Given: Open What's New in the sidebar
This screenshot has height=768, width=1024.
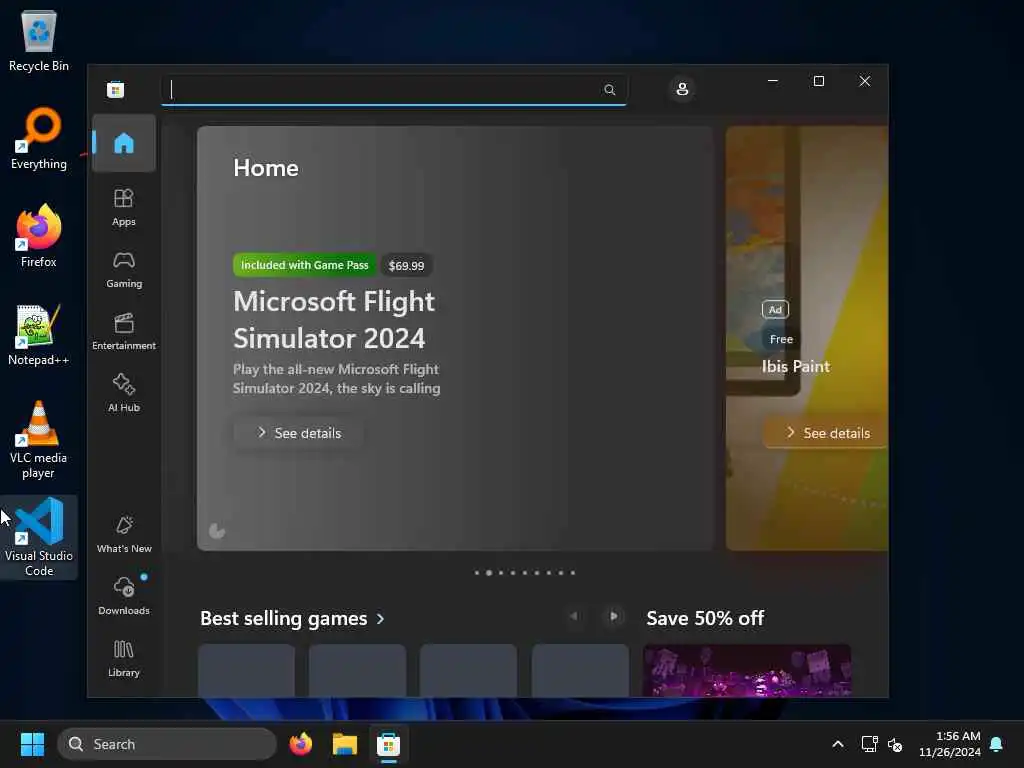Looking at the screenshot, I should 123,534.
